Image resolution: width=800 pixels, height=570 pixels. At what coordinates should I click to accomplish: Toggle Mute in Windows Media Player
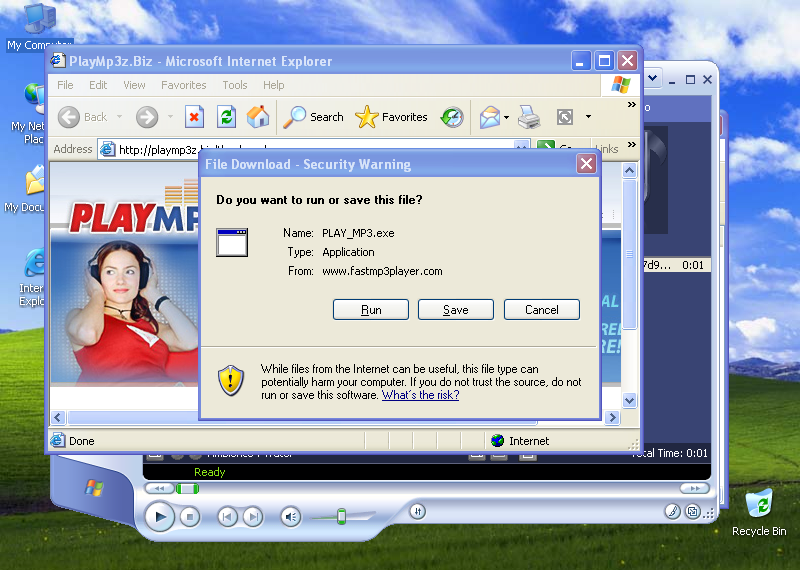291,517
